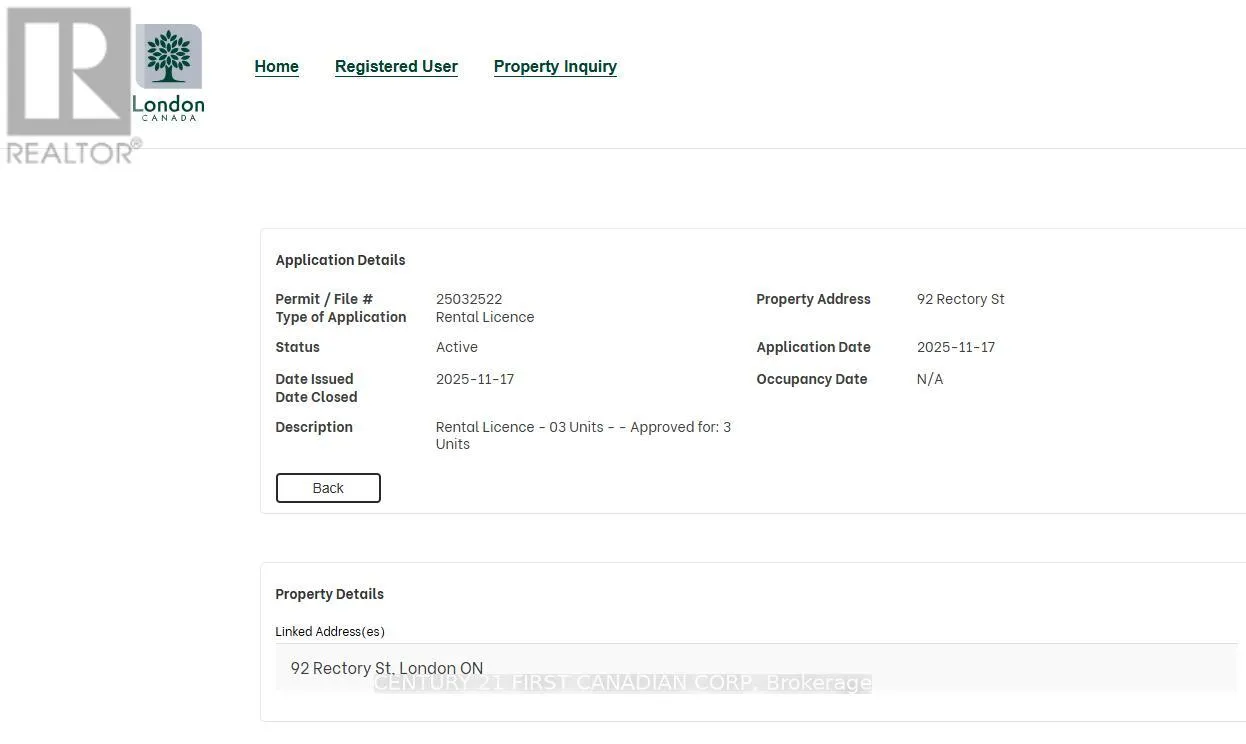Click permit number 25032522
The width and height of the screenshot is (1246, 744).
469,299
